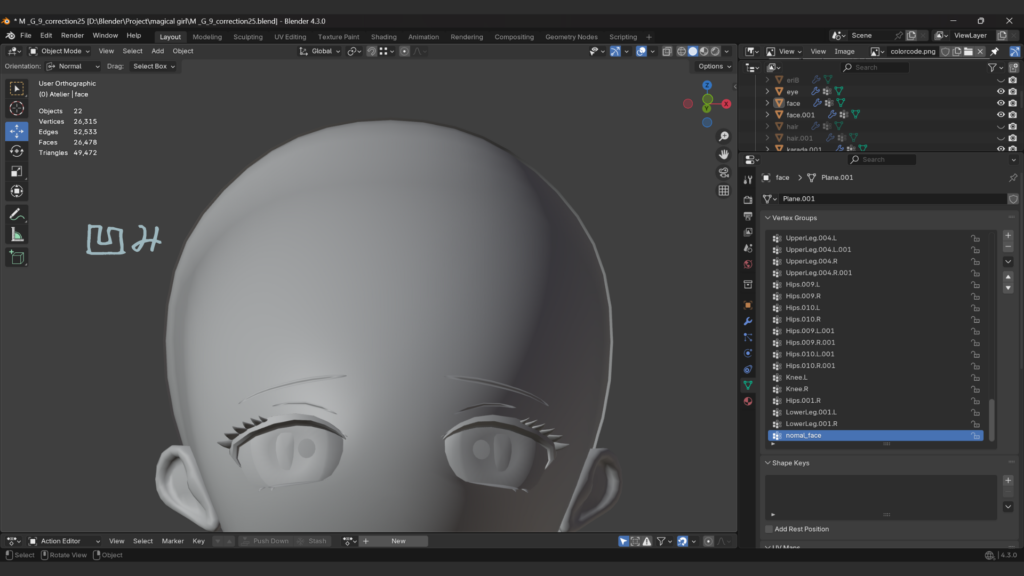The image size is (1024, 576).
Task: Switch to orthographic/perspective grid icon
Action: pos(724,190)
